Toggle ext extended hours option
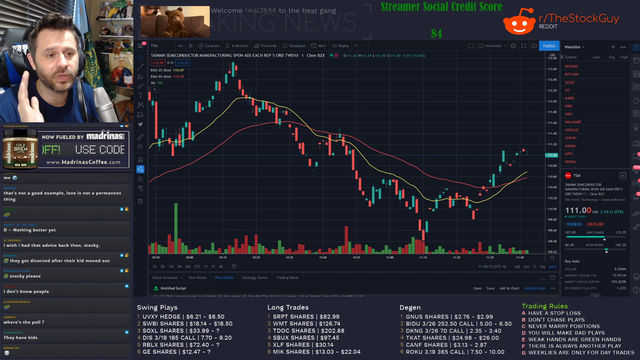 click(x=526, y=267)
